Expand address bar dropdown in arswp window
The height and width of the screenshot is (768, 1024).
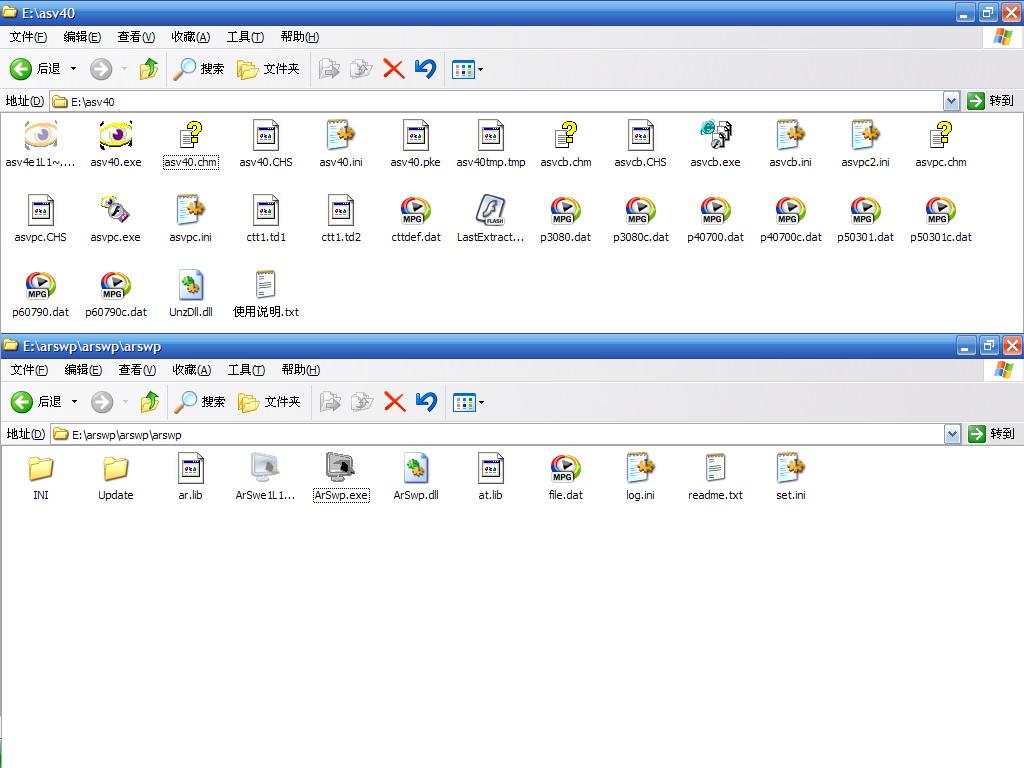951,434
